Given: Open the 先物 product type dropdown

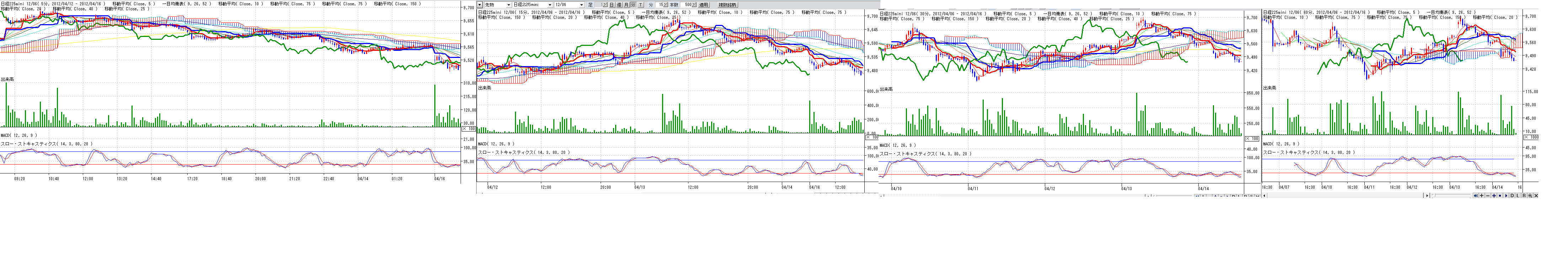Looking at the screenshot, I should coord(509,5).
